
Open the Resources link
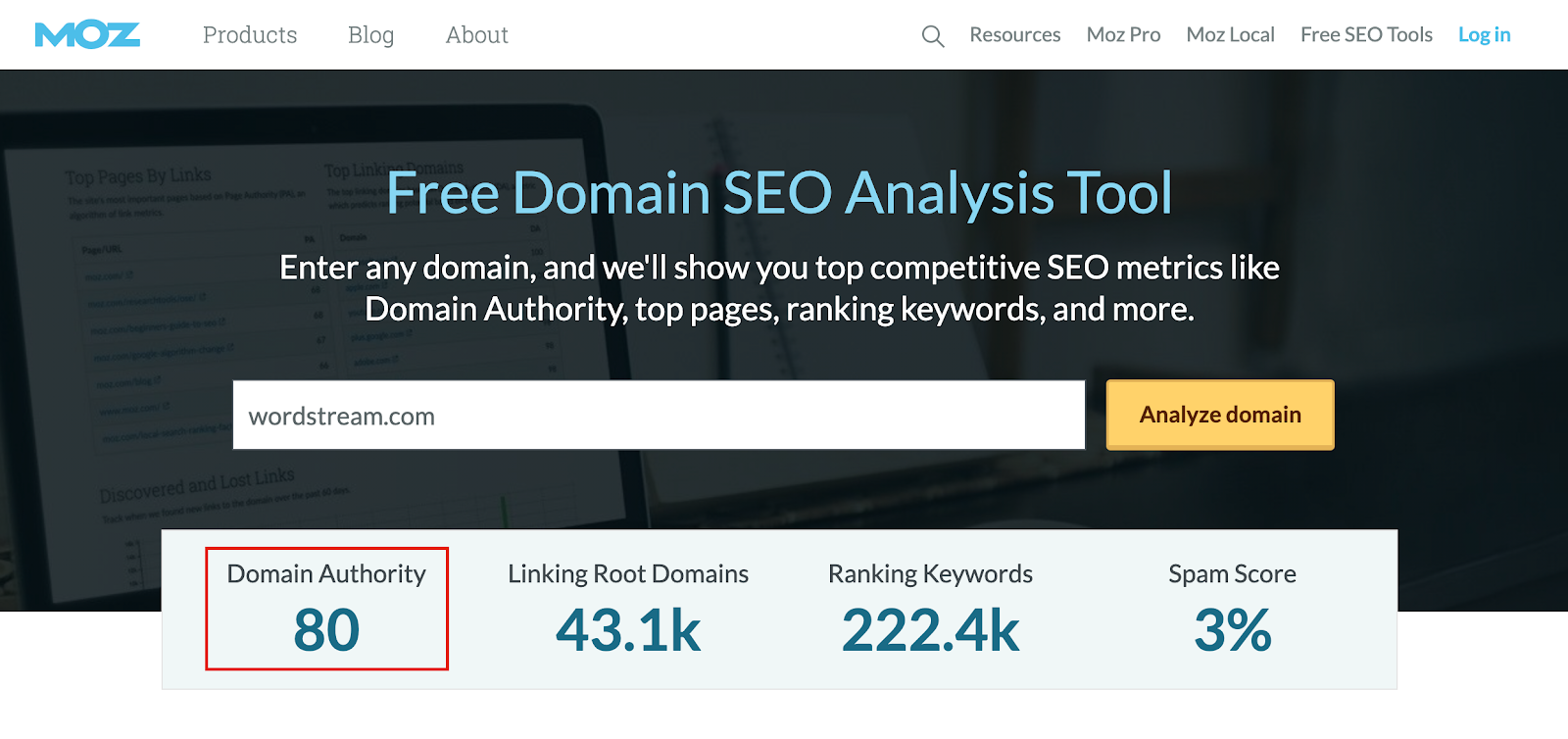(x=1015, y=35)
